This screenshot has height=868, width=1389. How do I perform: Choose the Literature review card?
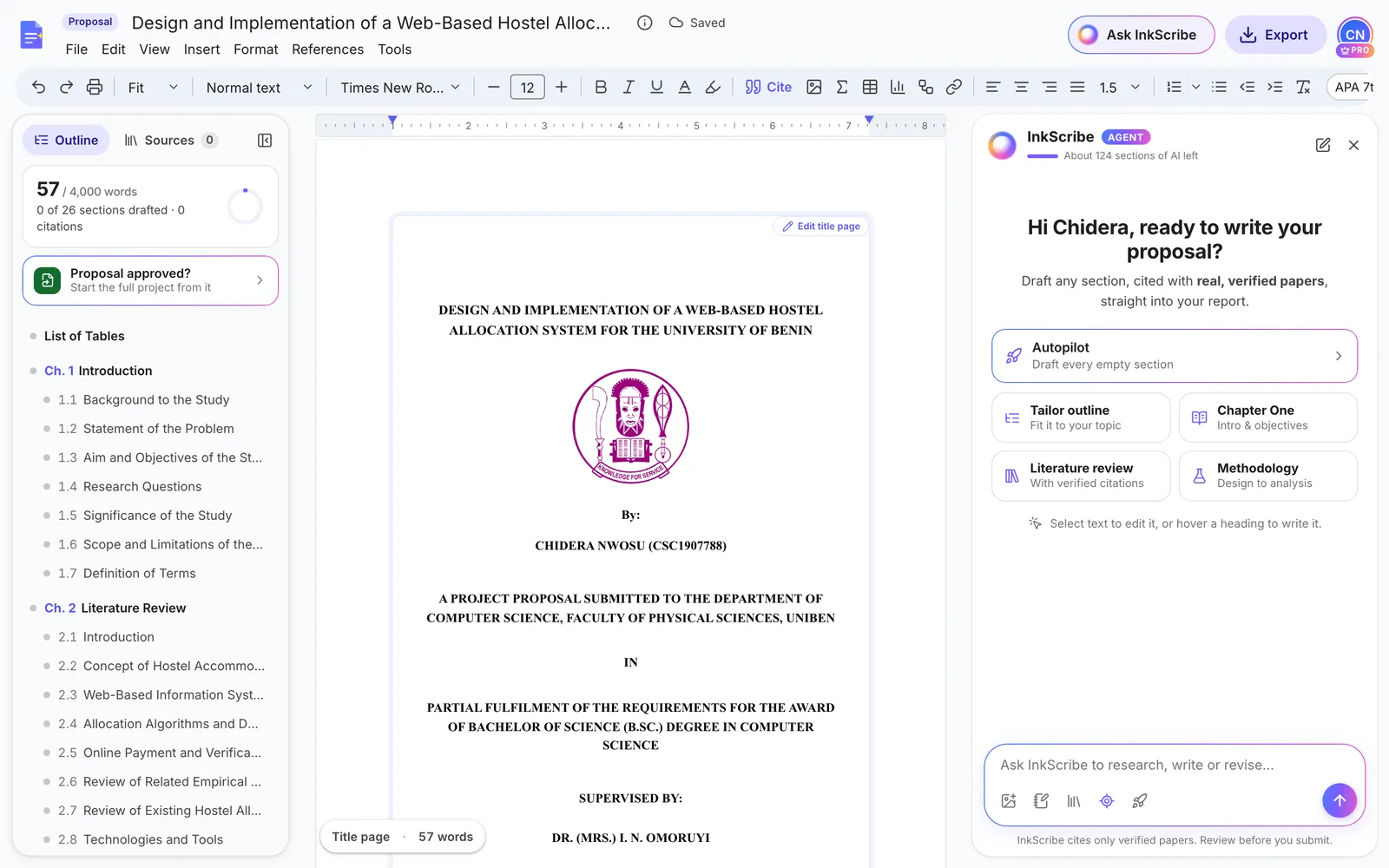[x=1081, y=476]
